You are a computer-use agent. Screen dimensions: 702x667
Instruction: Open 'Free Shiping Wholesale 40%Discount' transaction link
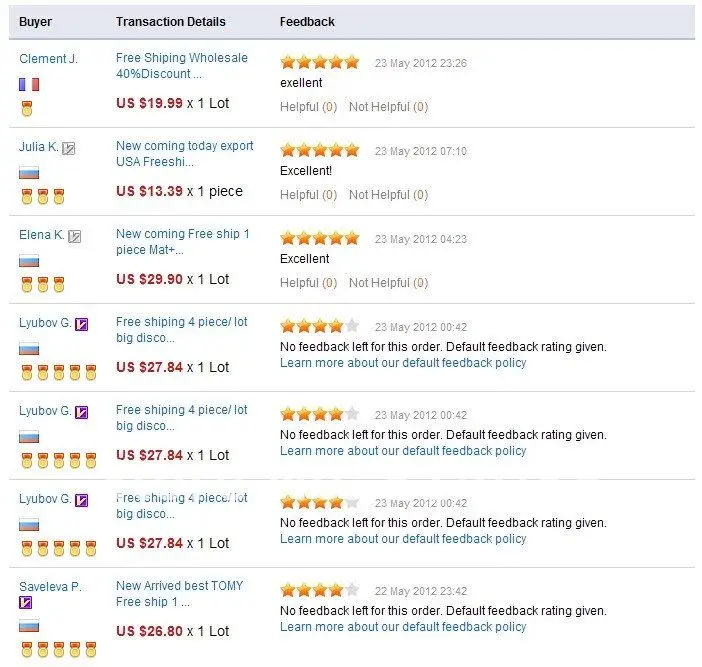coord(181,66)
